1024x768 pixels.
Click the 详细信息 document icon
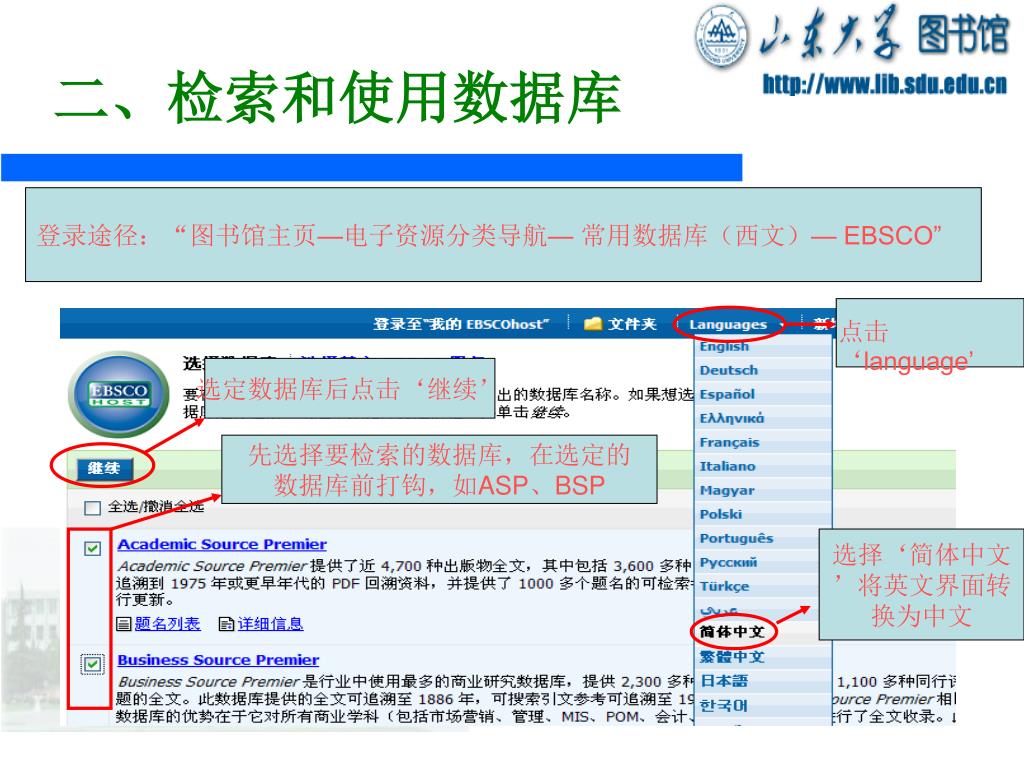226,624
